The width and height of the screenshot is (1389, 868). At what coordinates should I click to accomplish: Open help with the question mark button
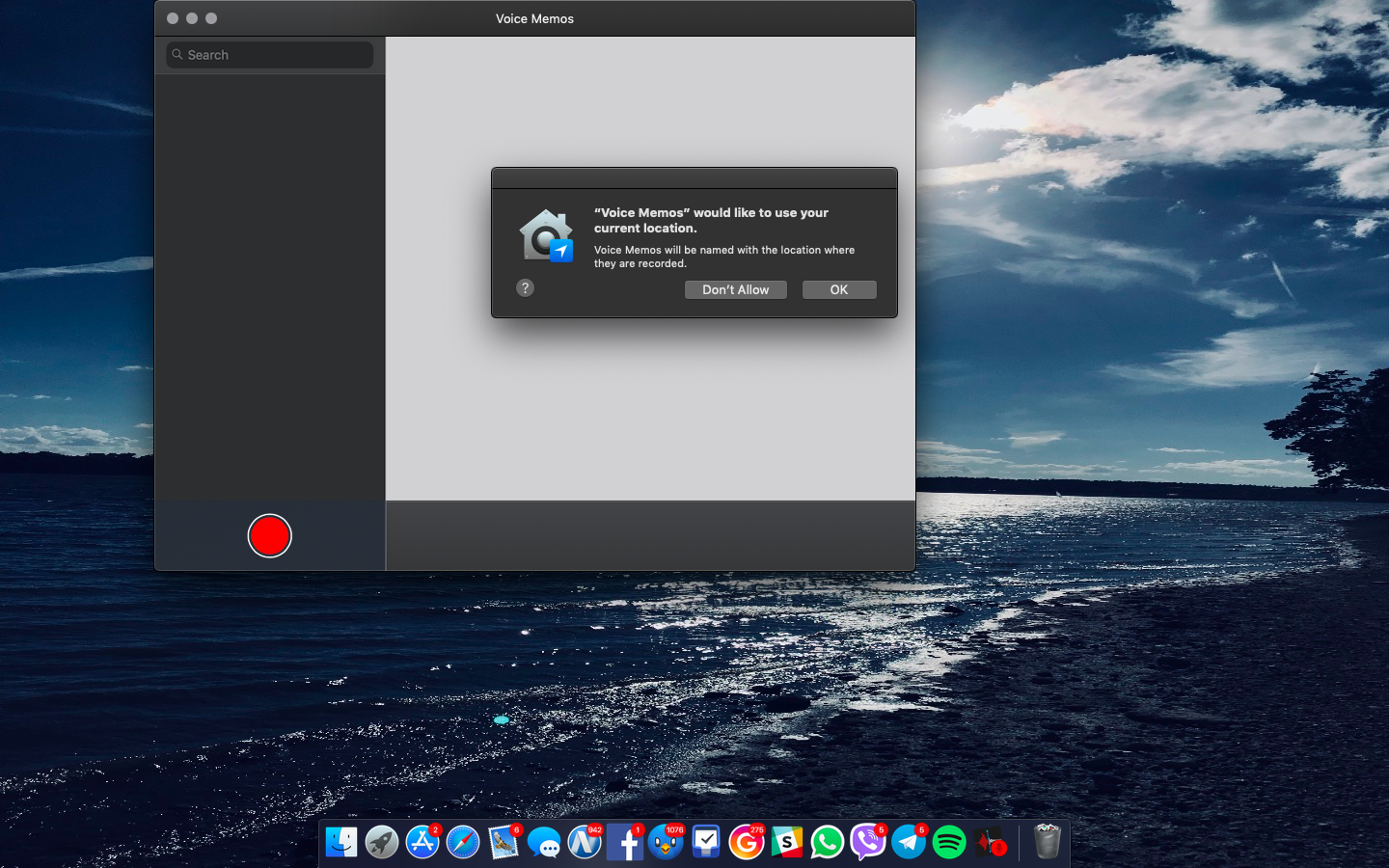[x=525, y=288]
